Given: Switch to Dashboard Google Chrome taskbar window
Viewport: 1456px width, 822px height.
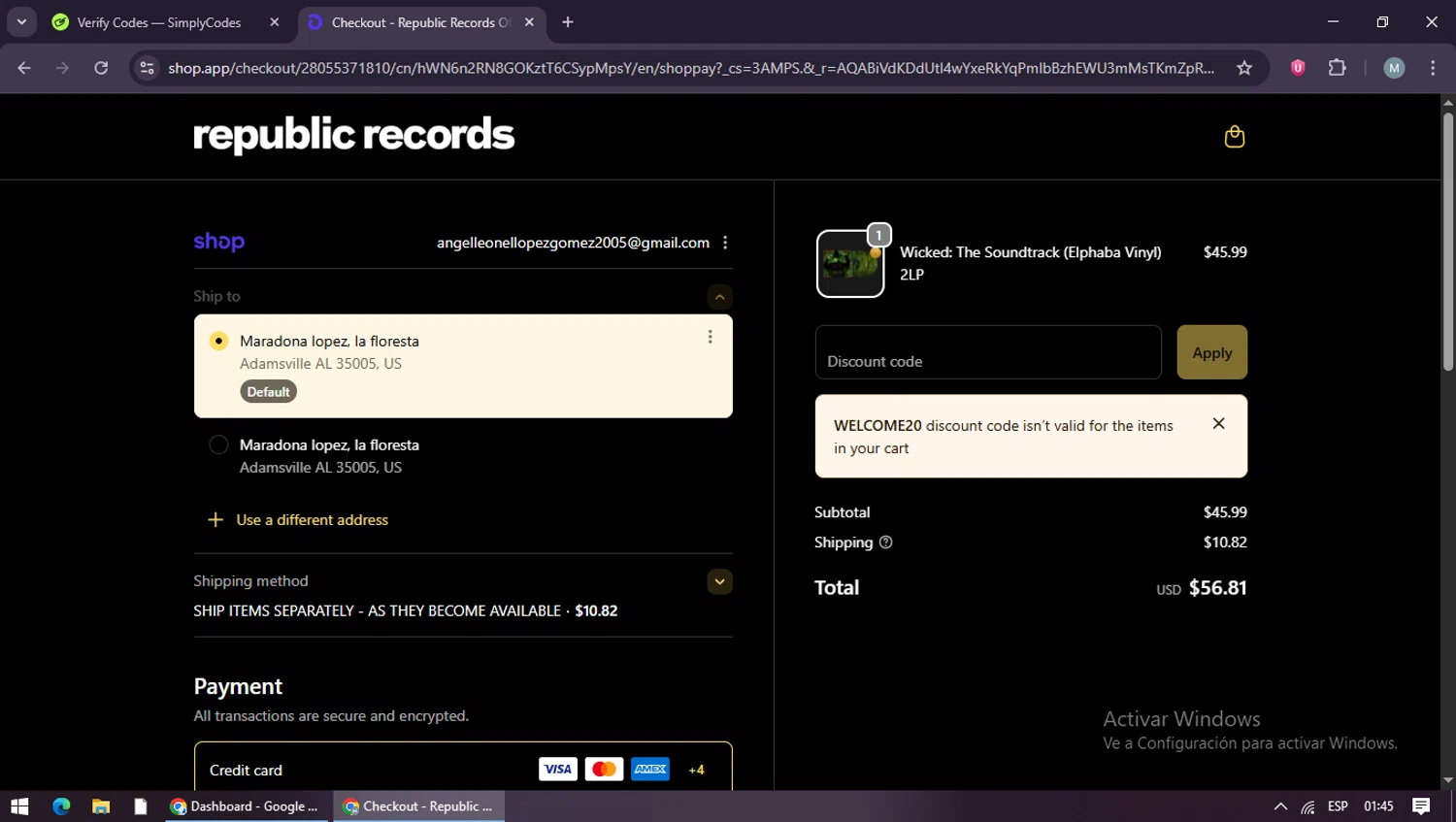Looking at the screenshot, I should point(247,806).
